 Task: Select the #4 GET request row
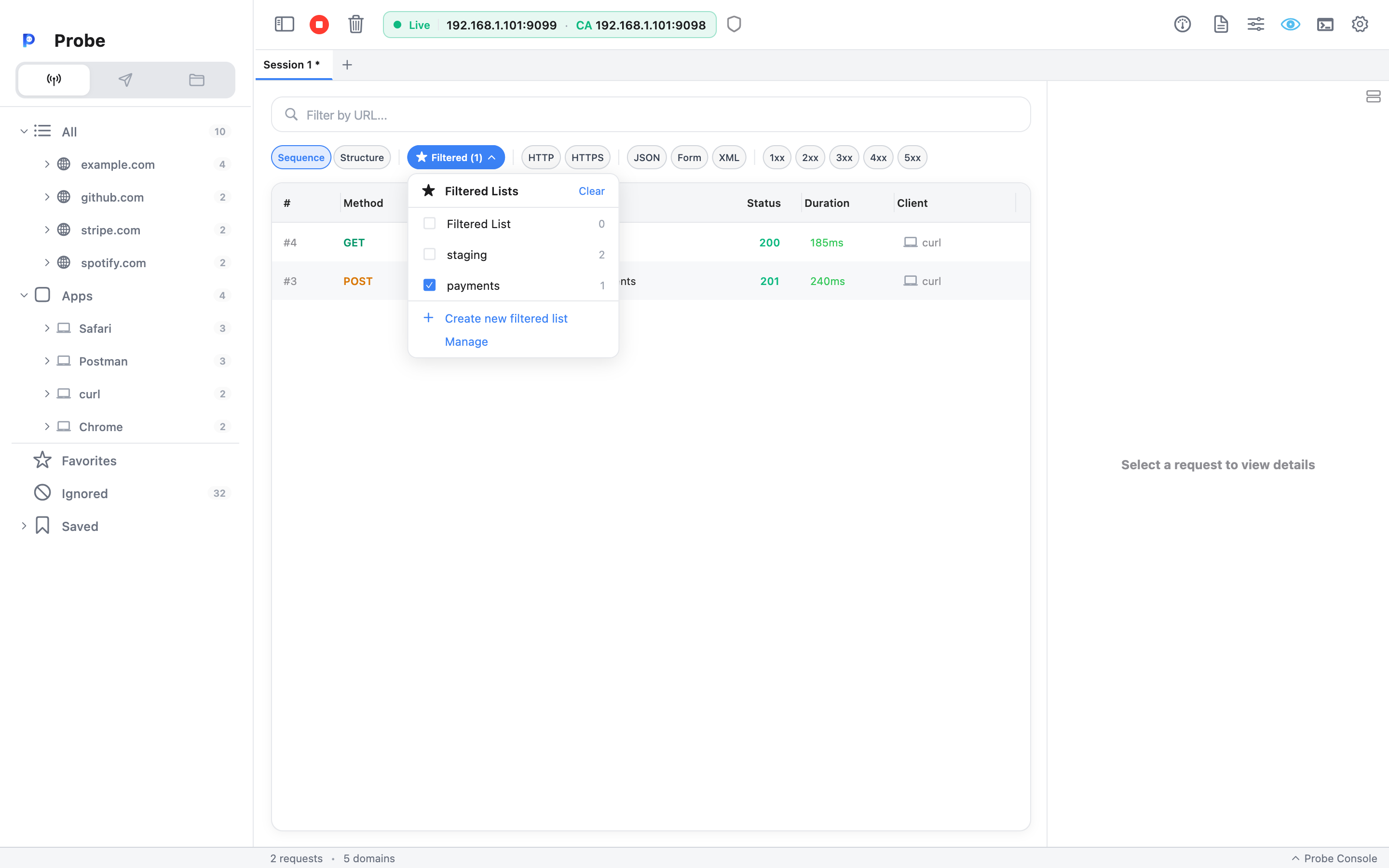pos(650,242)
